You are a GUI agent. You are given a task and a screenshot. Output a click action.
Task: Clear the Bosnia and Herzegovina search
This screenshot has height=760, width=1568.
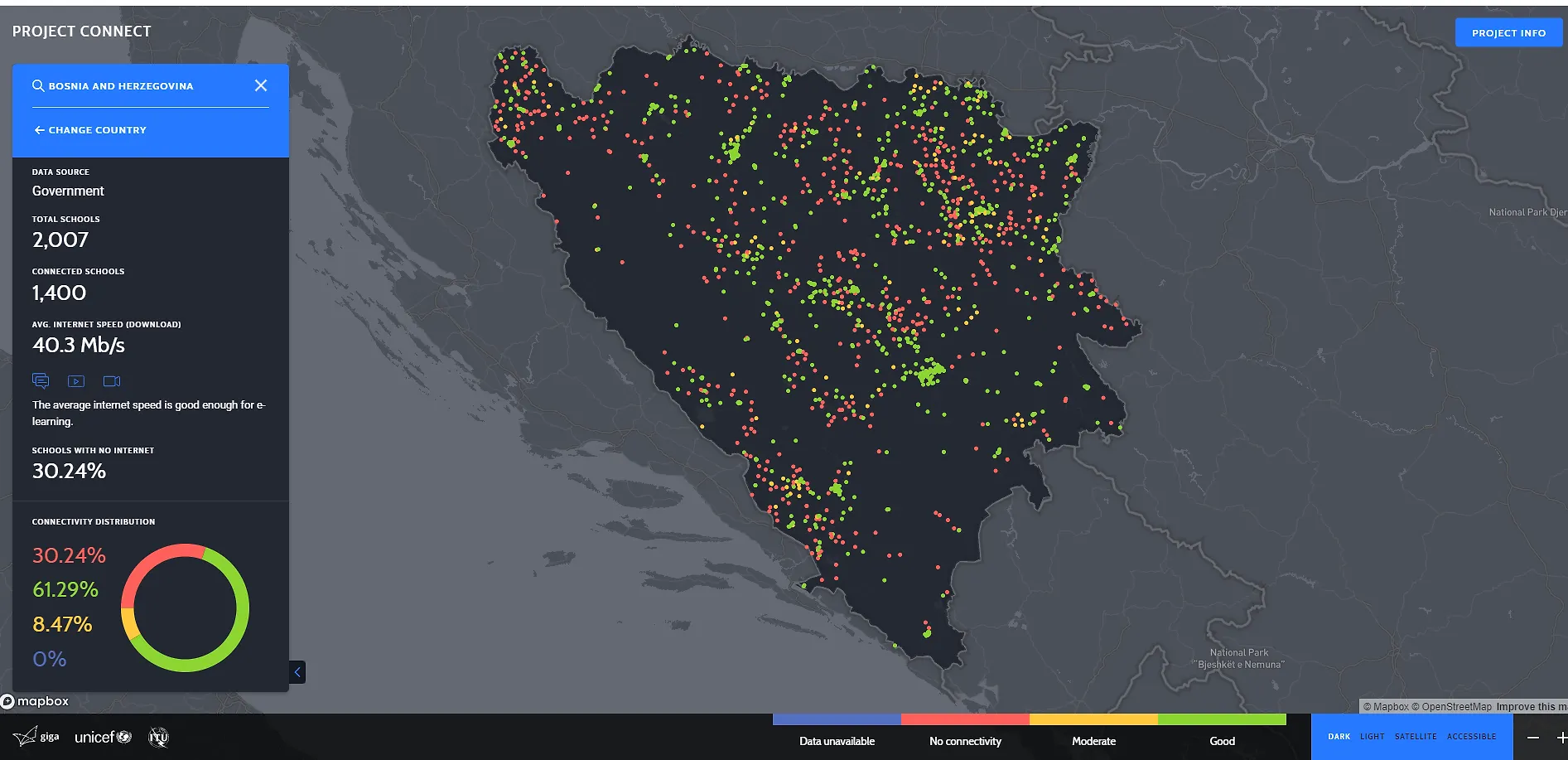[261, 85]
